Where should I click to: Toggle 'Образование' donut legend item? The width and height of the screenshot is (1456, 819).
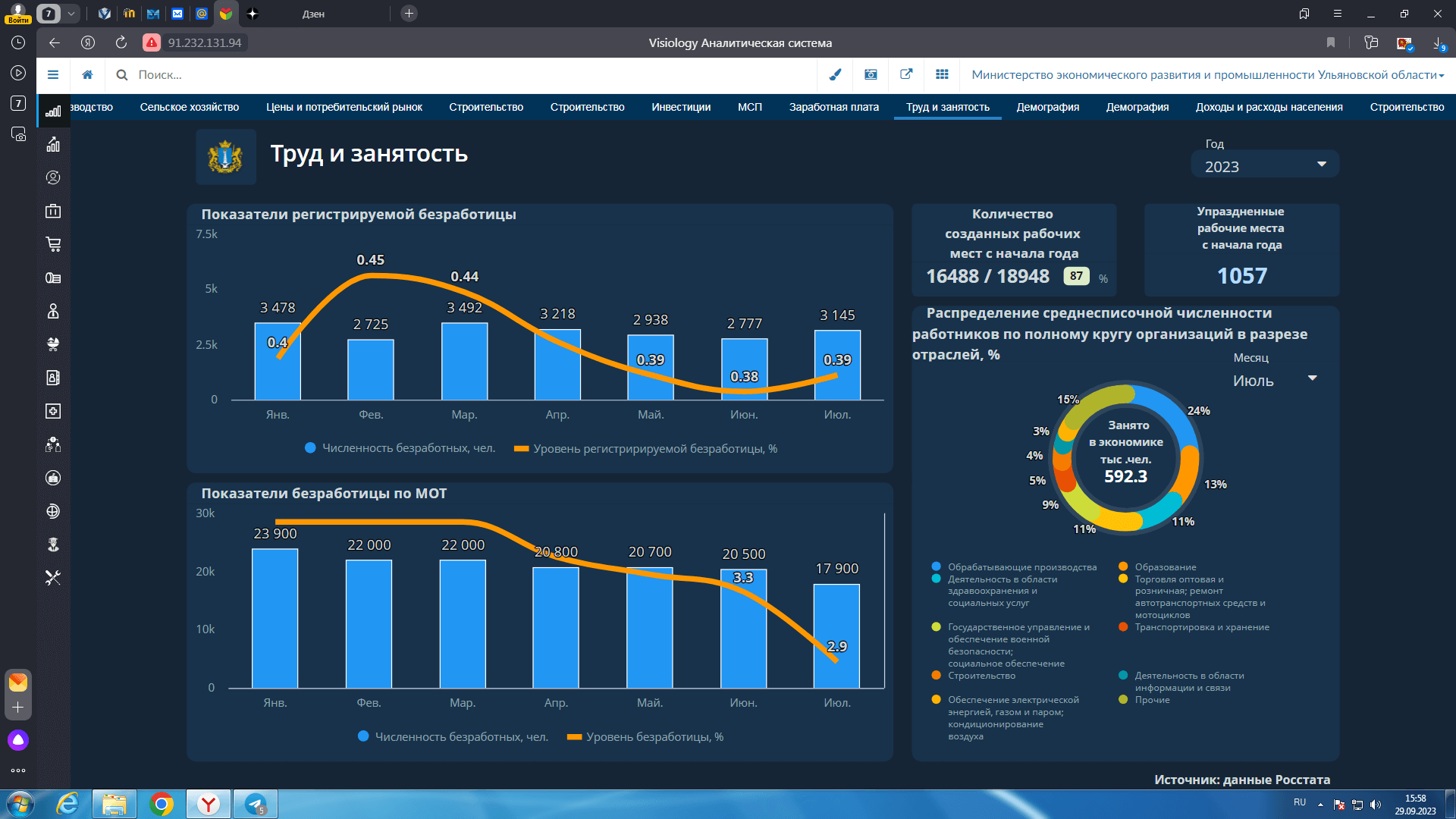1157,567
